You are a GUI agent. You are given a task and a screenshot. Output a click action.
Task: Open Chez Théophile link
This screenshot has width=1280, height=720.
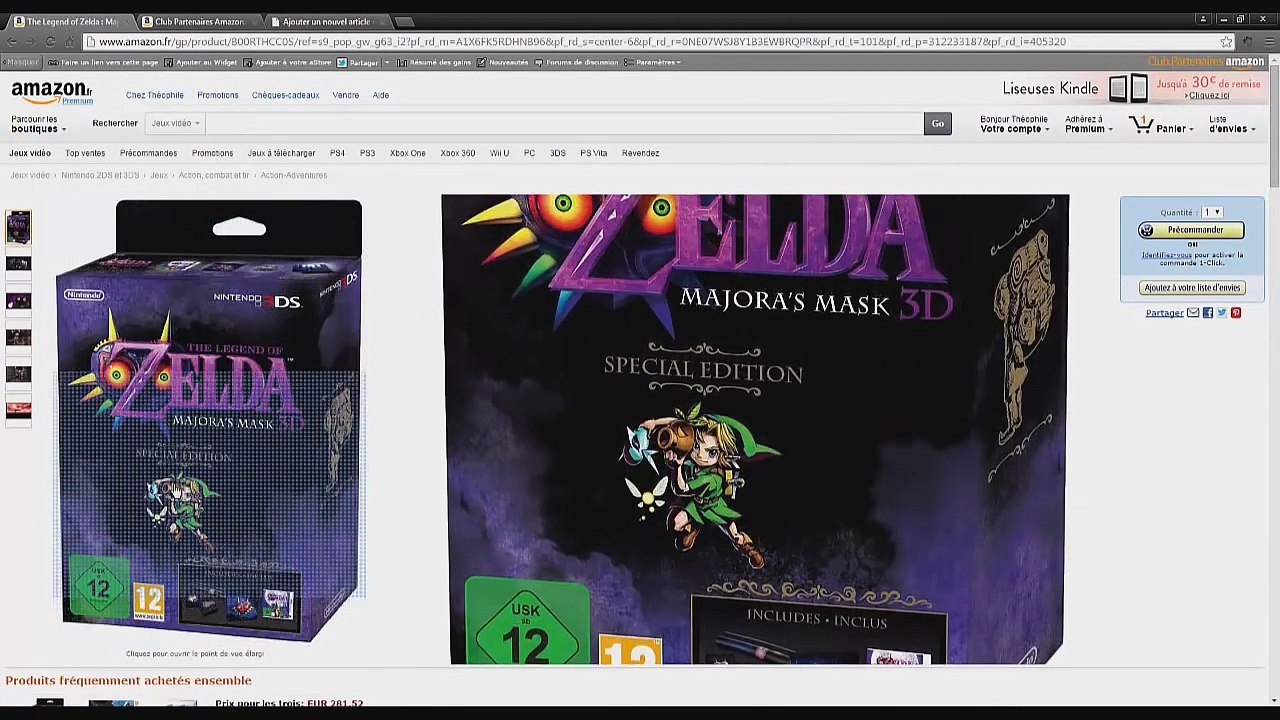tap(155, 95)
